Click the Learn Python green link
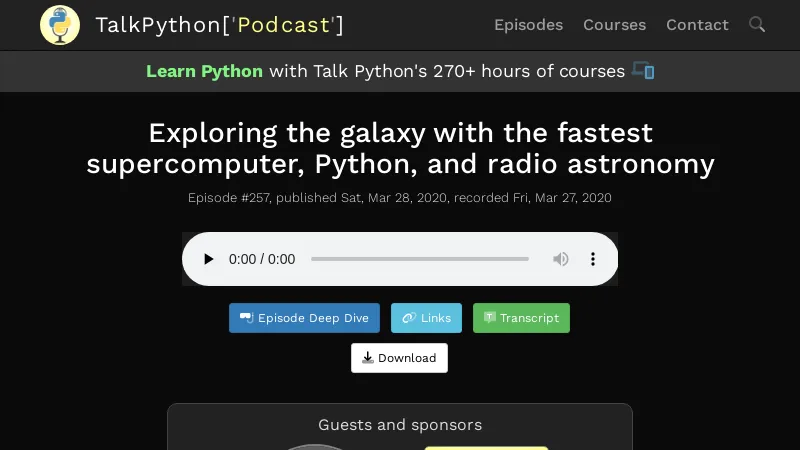Viewport: 800px width, 450px height. 205,71
